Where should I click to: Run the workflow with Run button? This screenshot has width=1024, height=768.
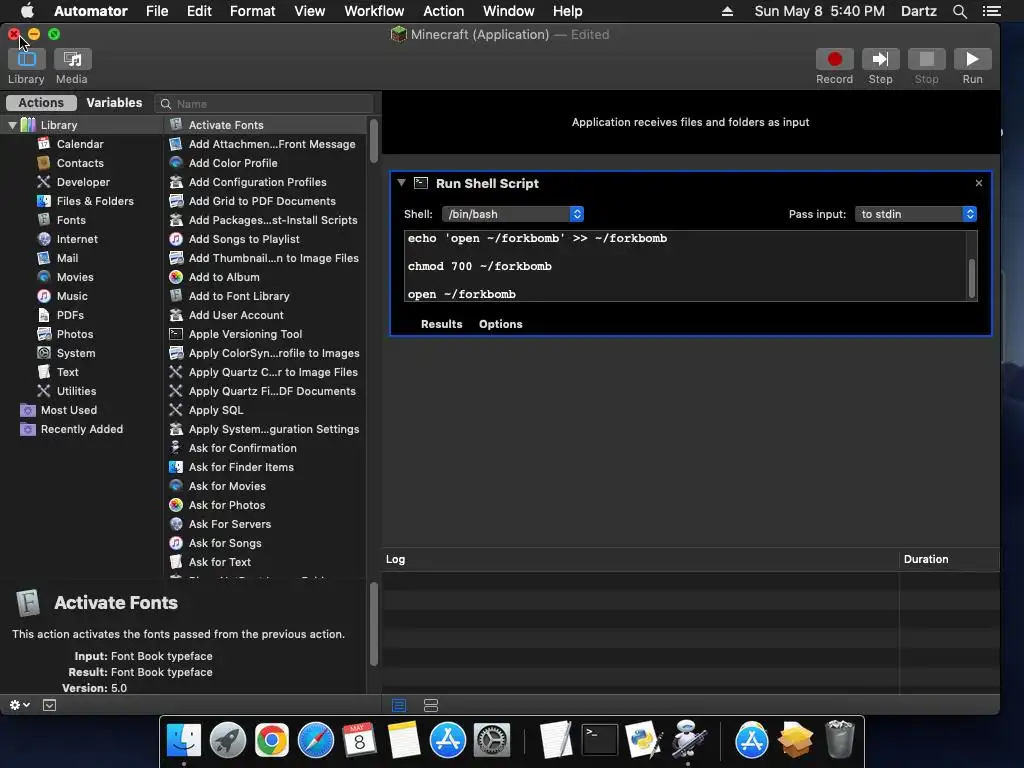coord(972,59)
